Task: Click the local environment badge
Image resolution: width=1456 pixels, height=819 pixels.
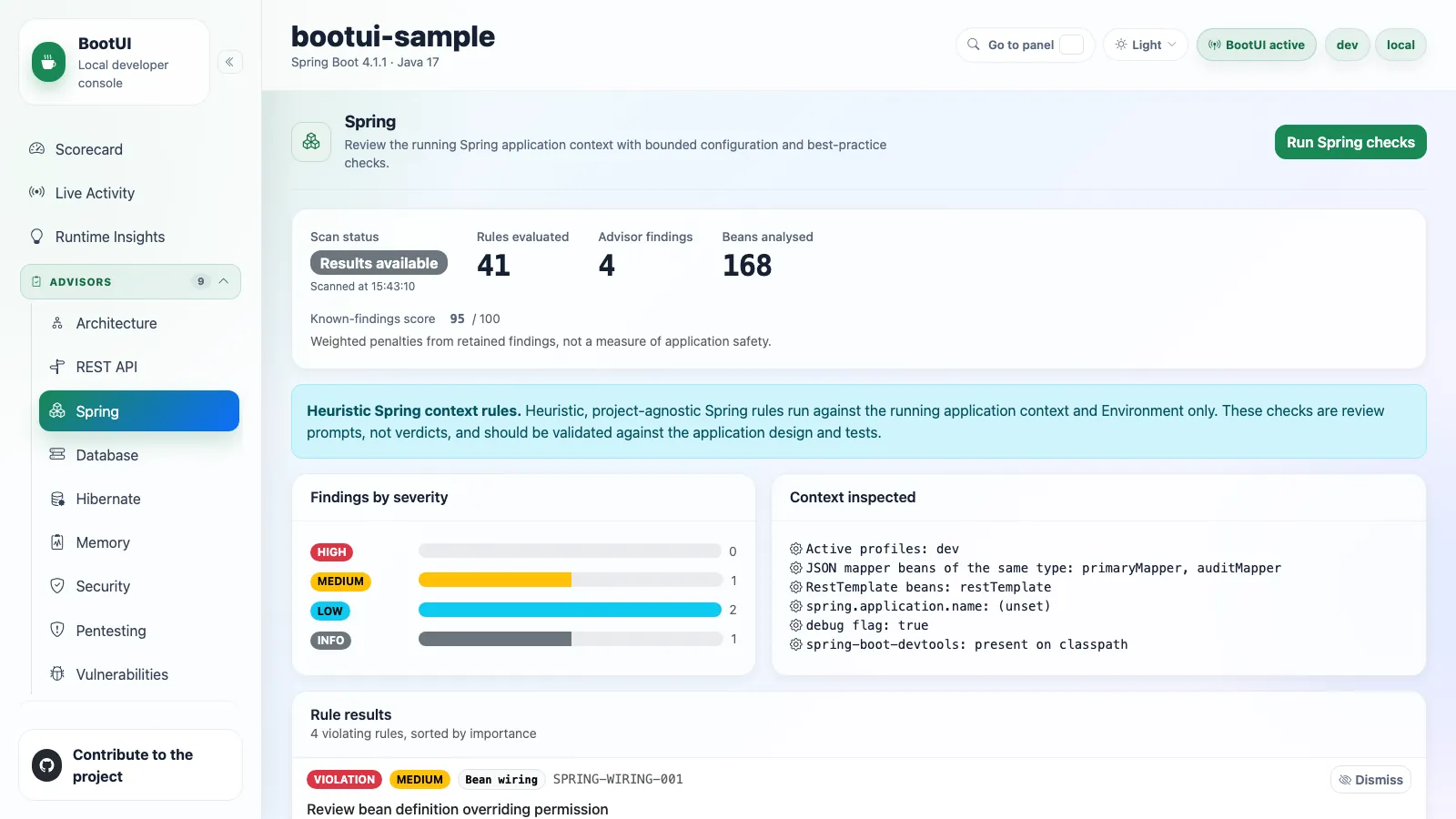Action: 1400,45
